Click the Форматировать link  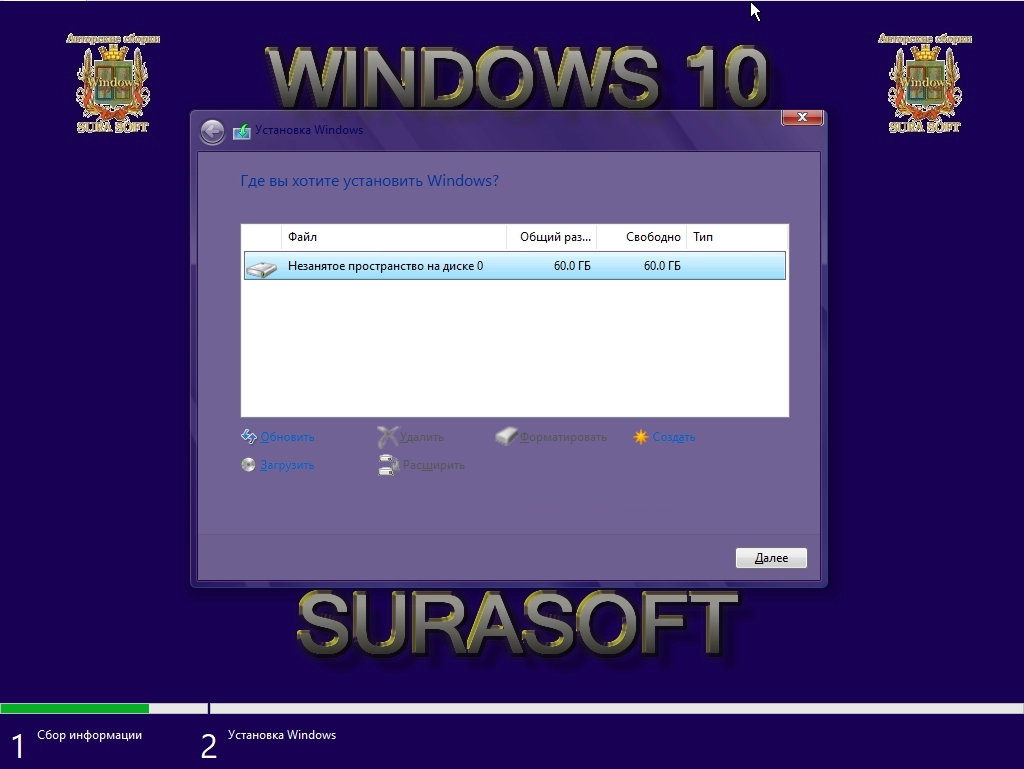pos(563,437)
